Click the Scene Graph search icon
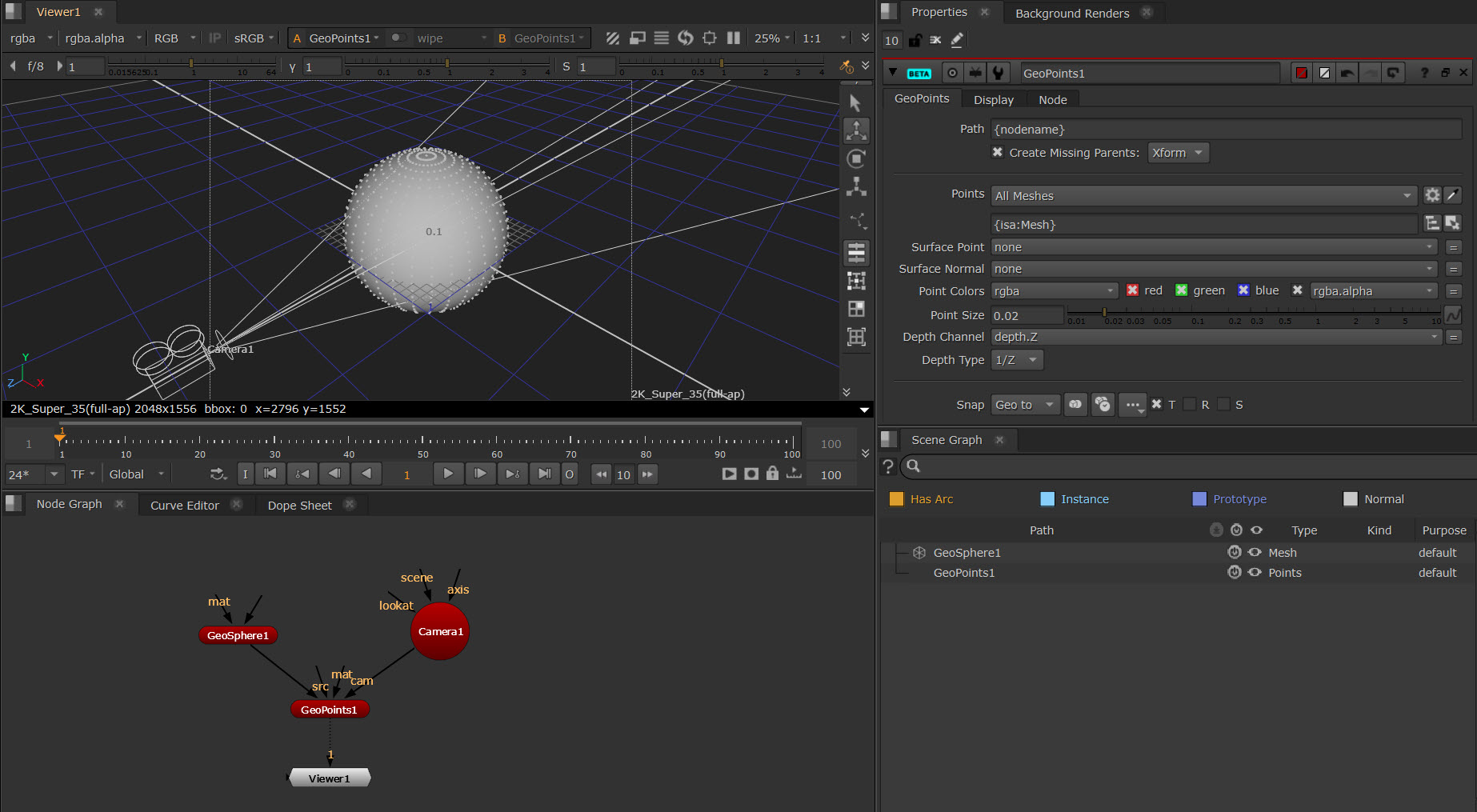Viewport: 1477px width, 812px height. click(x=914, y=466)
